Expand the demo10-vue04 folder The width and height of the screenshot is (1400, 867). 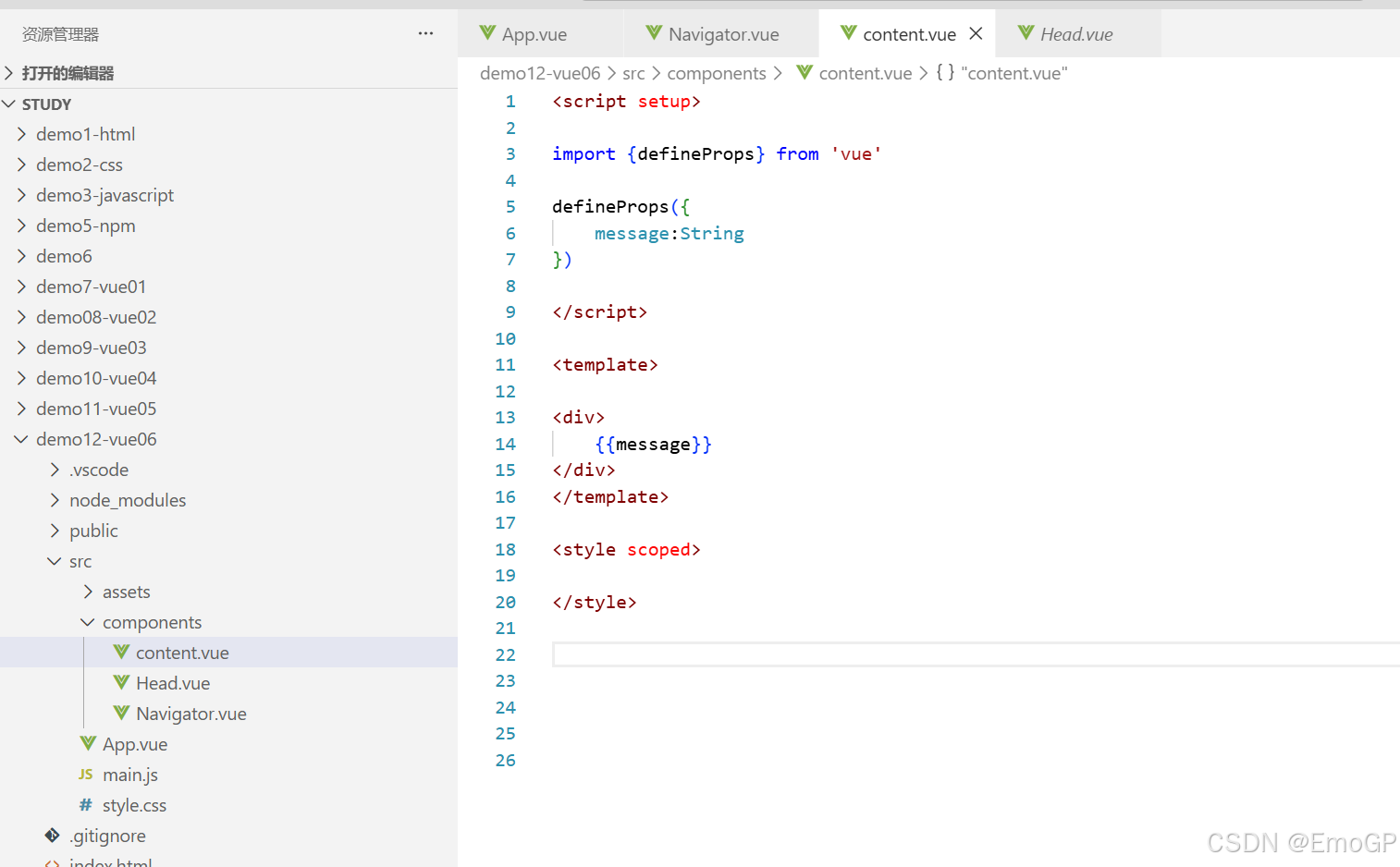pos(21,378)
